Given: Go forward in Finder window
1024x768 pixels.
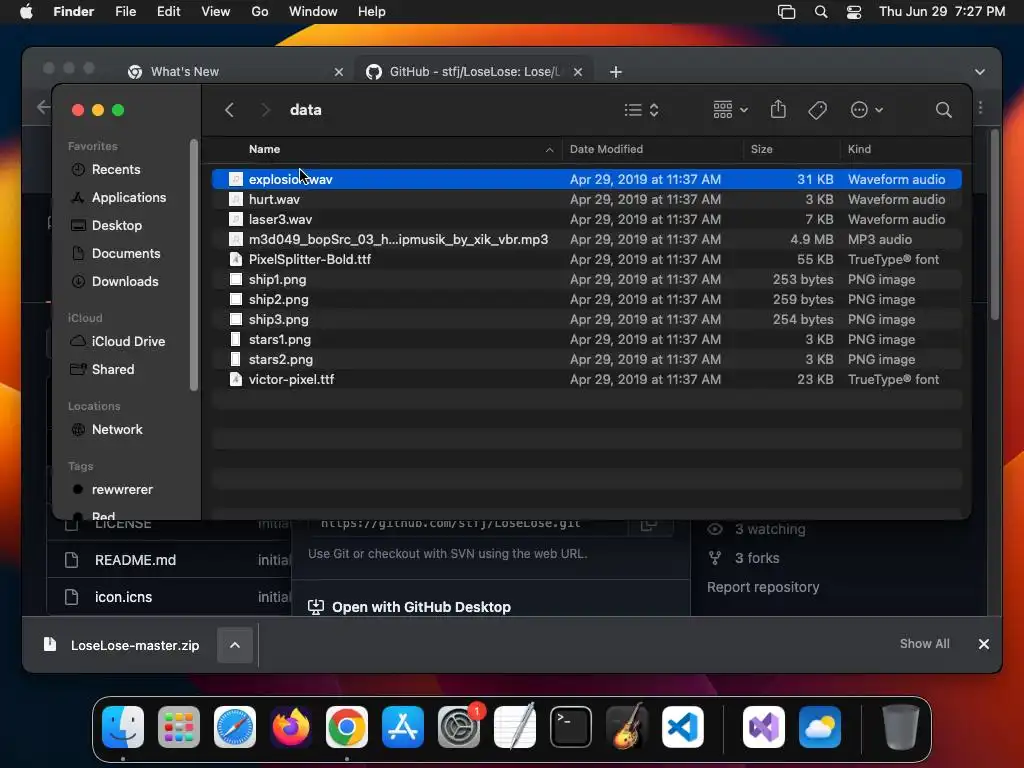Looking at the screenshot, I should click(x=265, y=110).
